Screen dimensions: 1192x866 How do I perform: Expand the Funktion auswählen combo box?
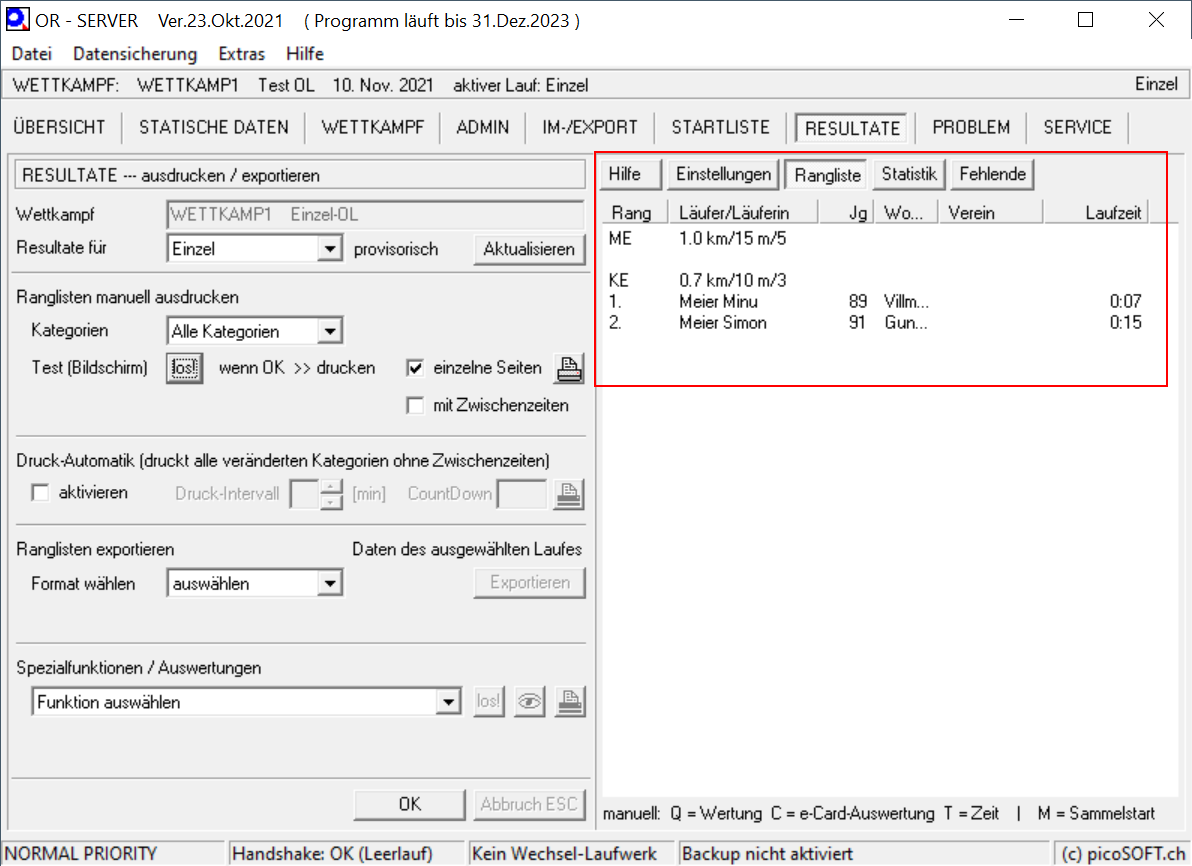click(x=449, y=702)
